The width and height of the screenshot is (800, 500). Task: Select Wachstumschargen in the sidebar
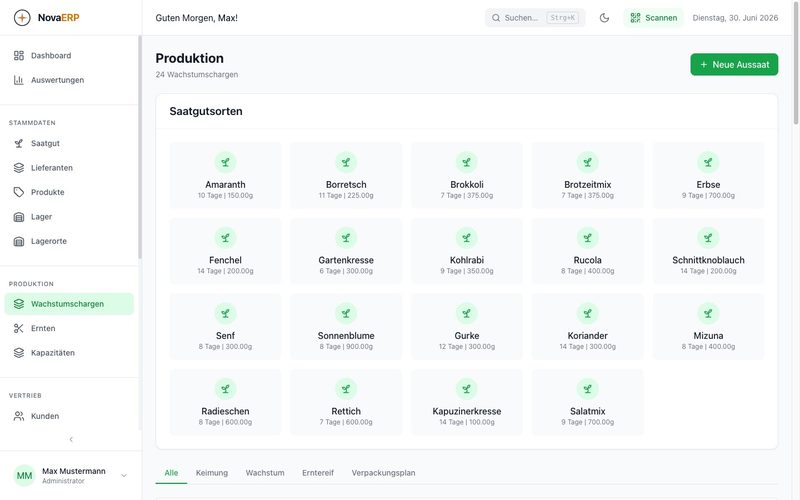[69, 304]
